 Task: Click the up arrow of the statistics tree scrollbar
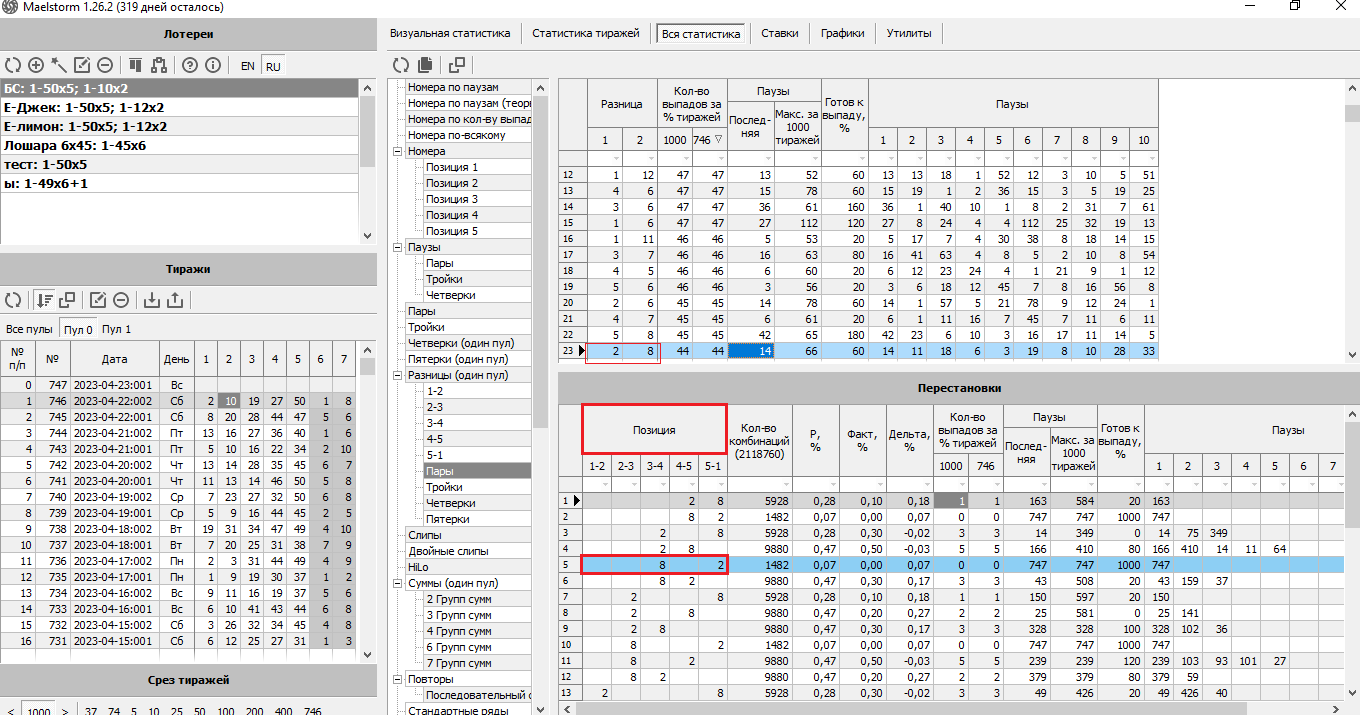[540, 87]
